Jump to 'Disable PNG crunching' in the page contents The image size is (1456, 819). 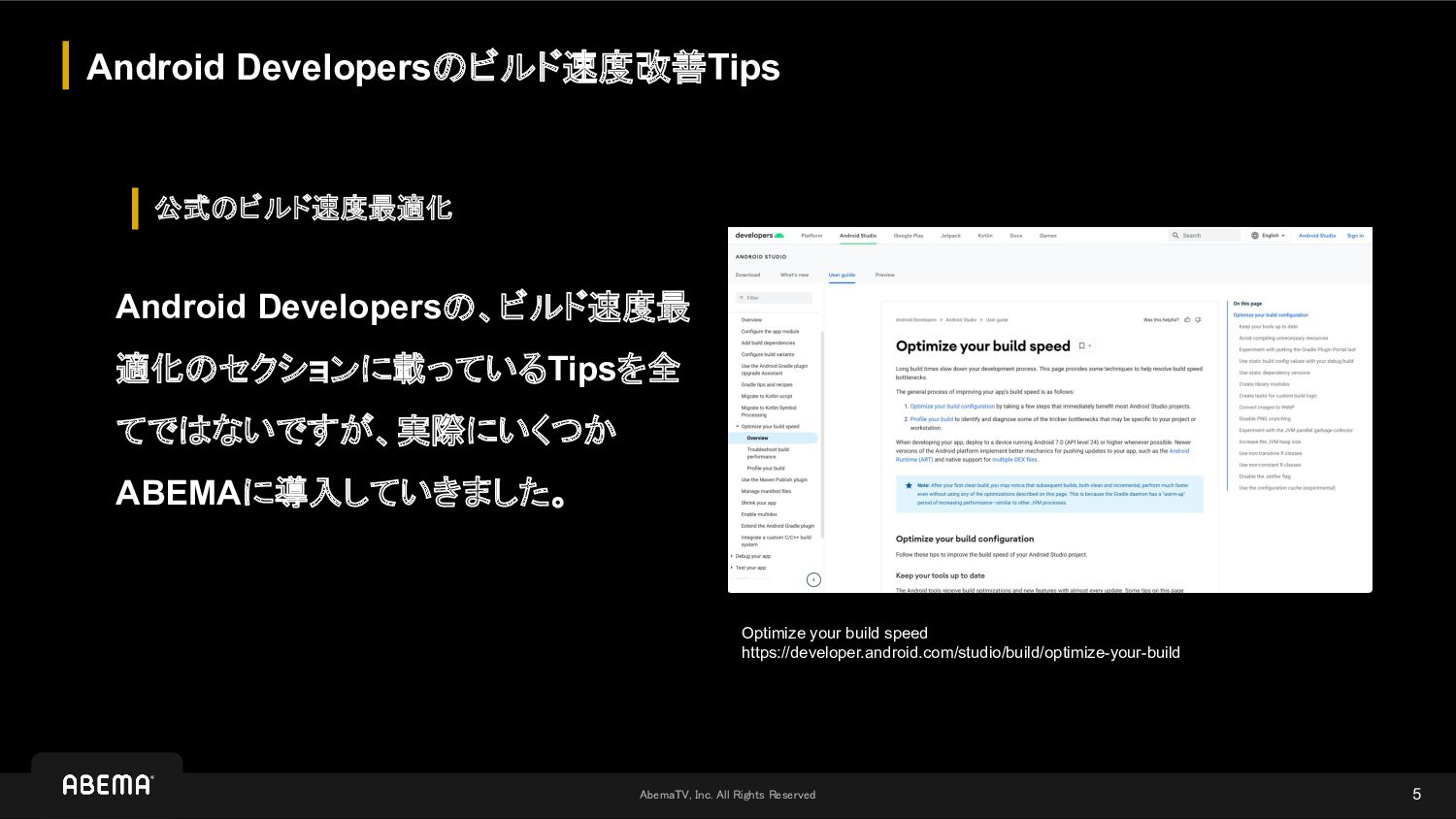coord(1265,418)
